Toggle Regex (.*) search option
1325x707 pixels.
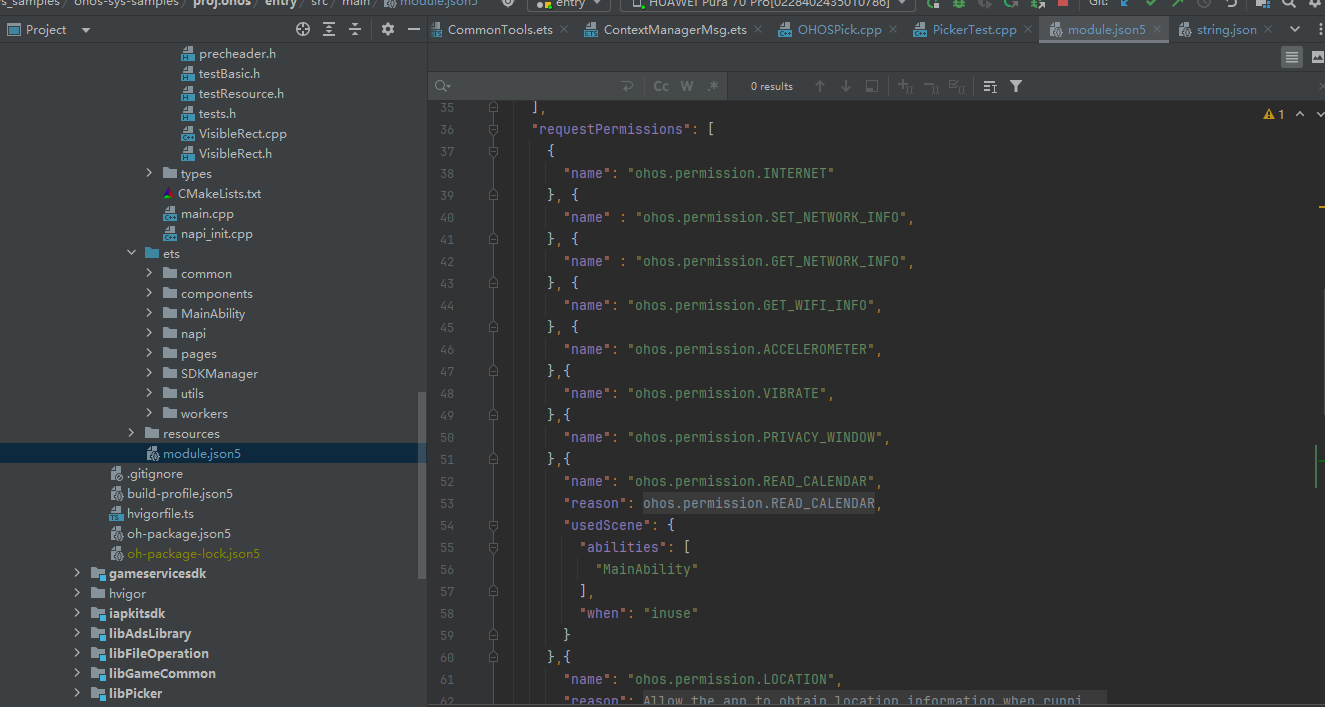click(713, 87)
